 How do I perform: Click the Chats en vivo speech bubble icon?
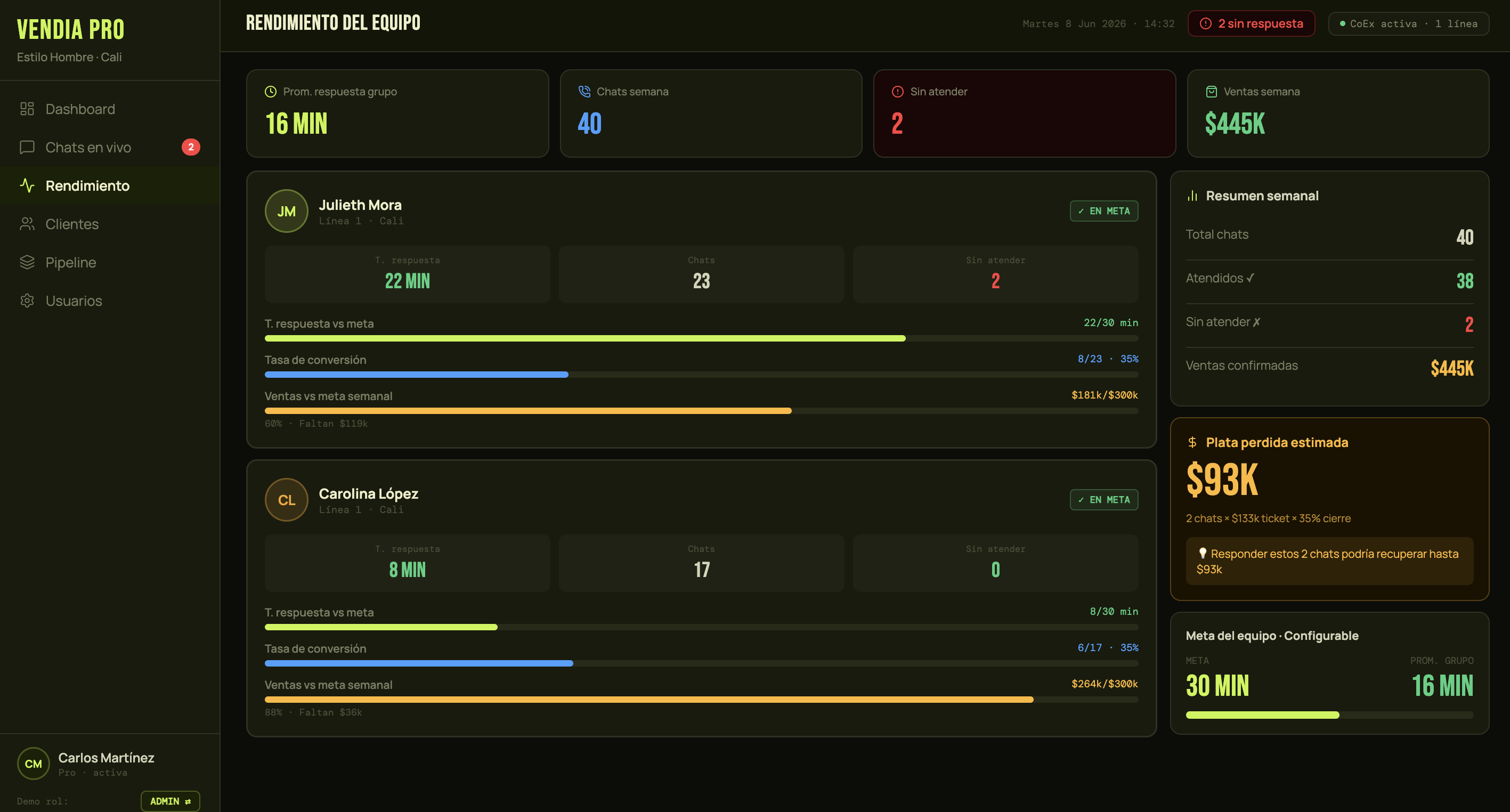(x=27, y=147)
